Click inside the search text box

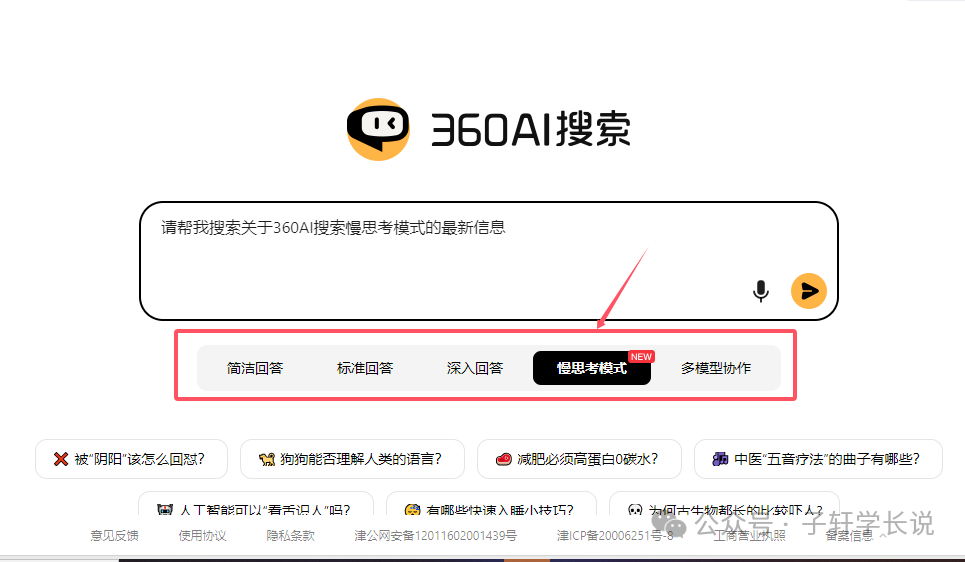489,261
